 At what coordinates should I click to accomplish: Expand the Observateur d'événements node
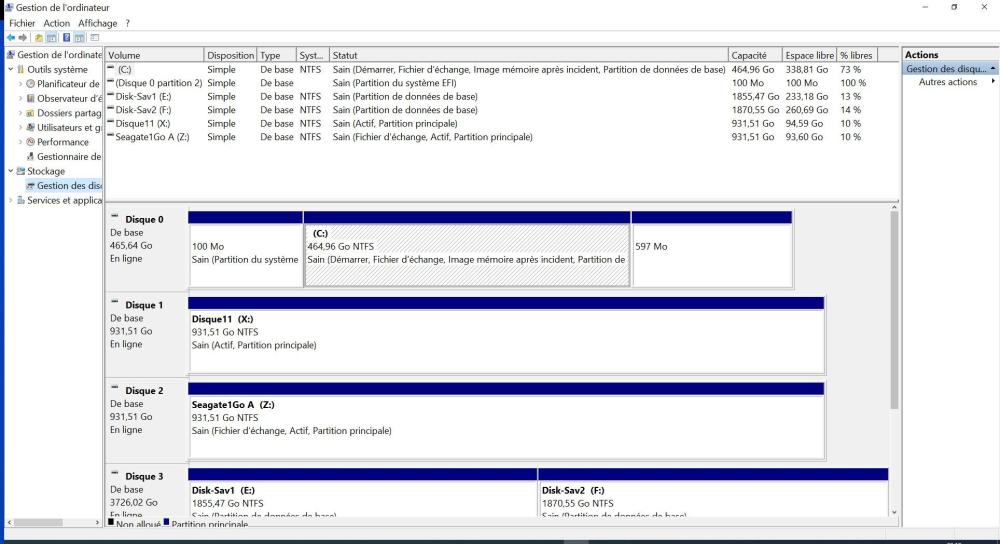click(20, 98)
